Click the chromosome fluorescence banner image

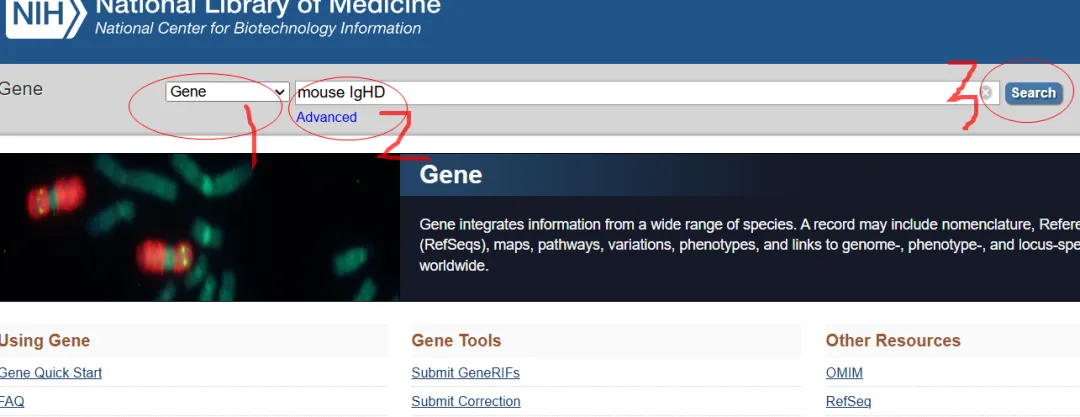(200, 227)
